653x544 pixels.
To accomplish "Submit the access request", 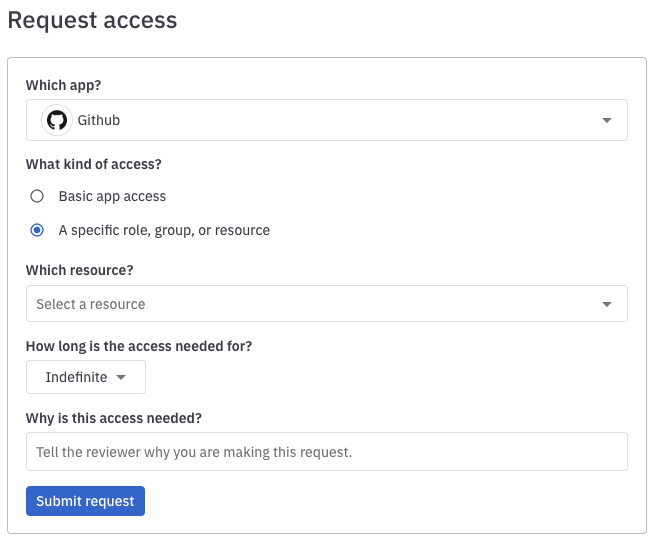I will tap(85, 501).
